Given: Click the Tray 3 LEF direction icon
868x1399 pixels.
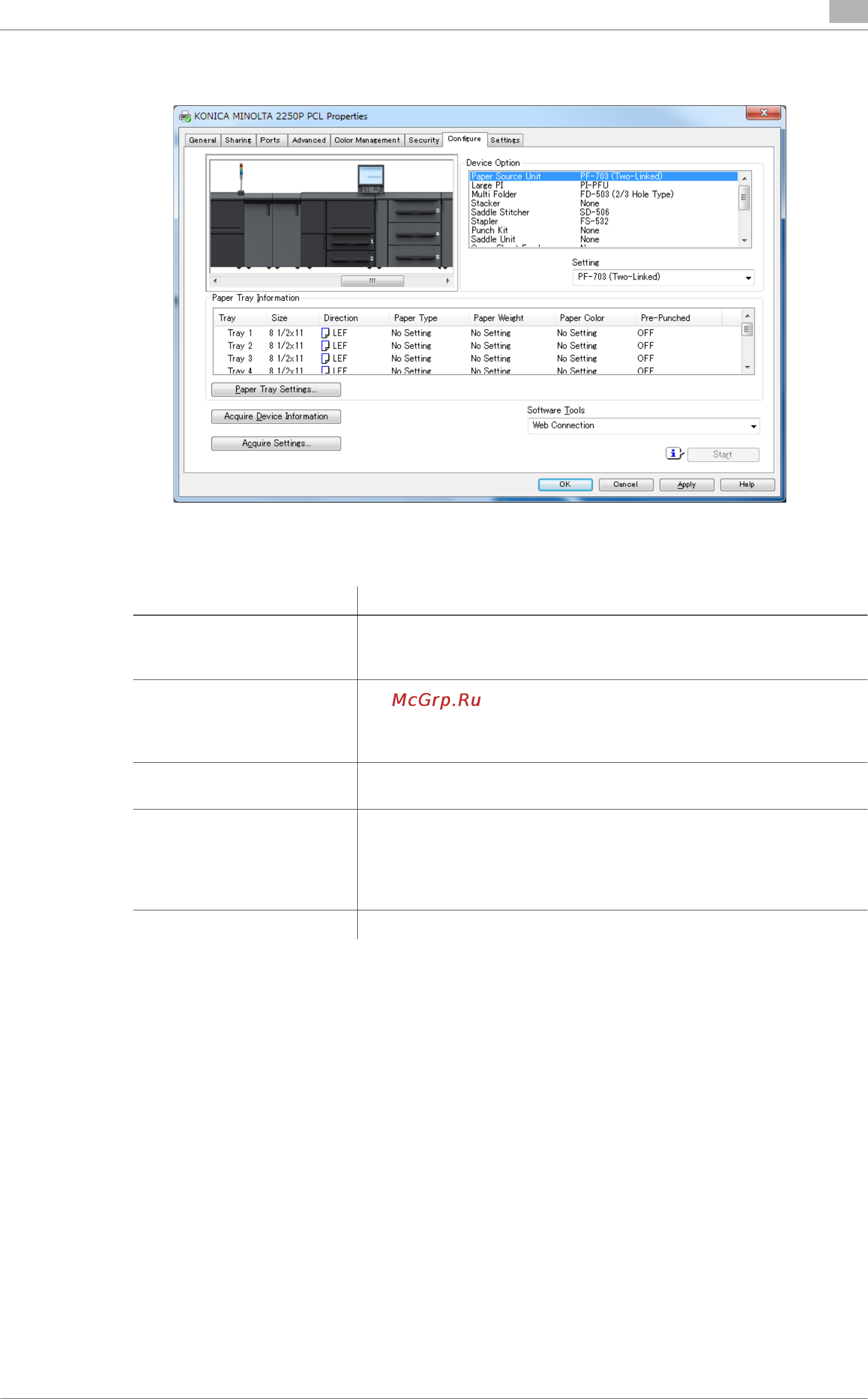Looking at the screenshot, I should click(325, 358).
